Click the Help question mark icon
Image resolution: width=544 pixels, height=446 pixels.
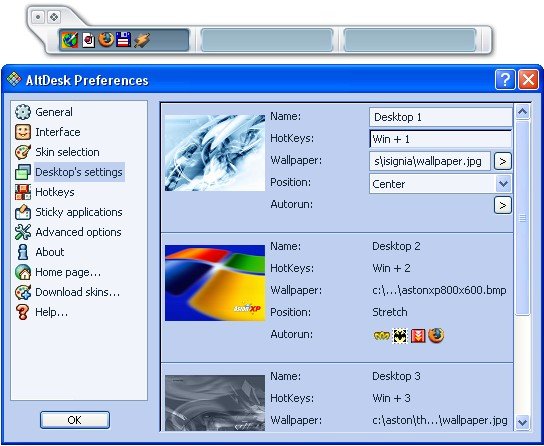[x=23, y=312]
